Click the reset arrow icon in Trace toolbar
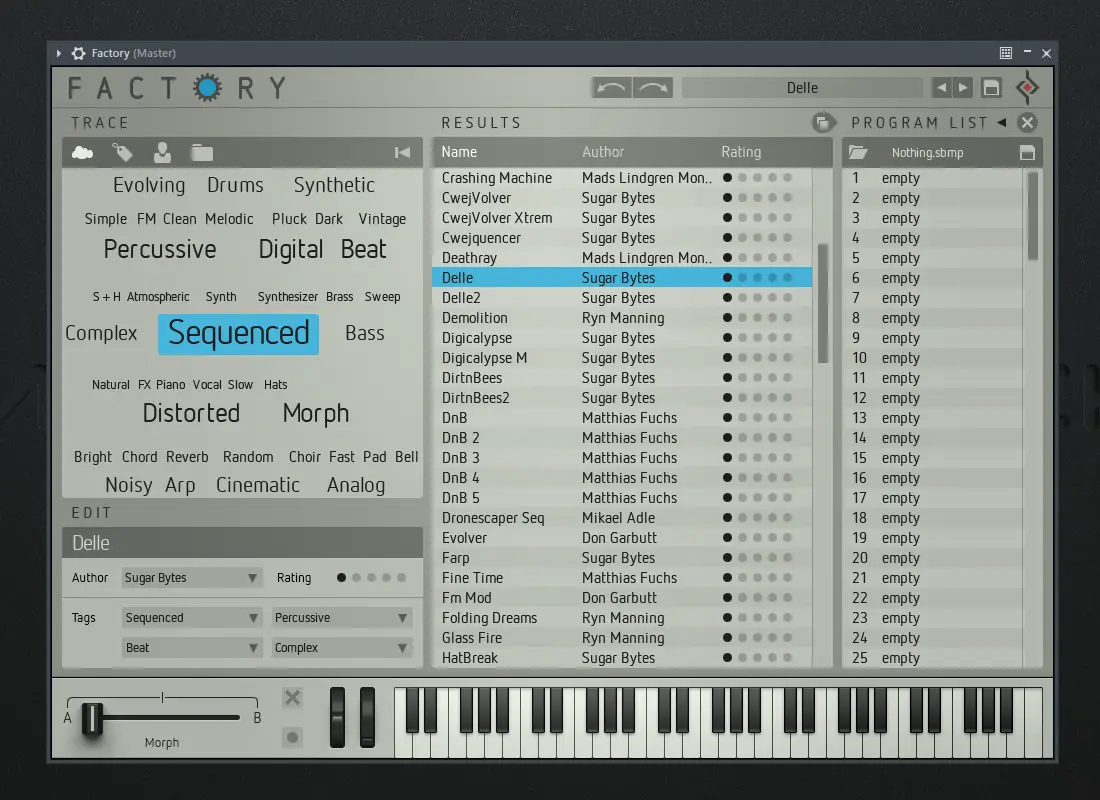Viewport: 1100px width, 800px height. coord(402,152)
